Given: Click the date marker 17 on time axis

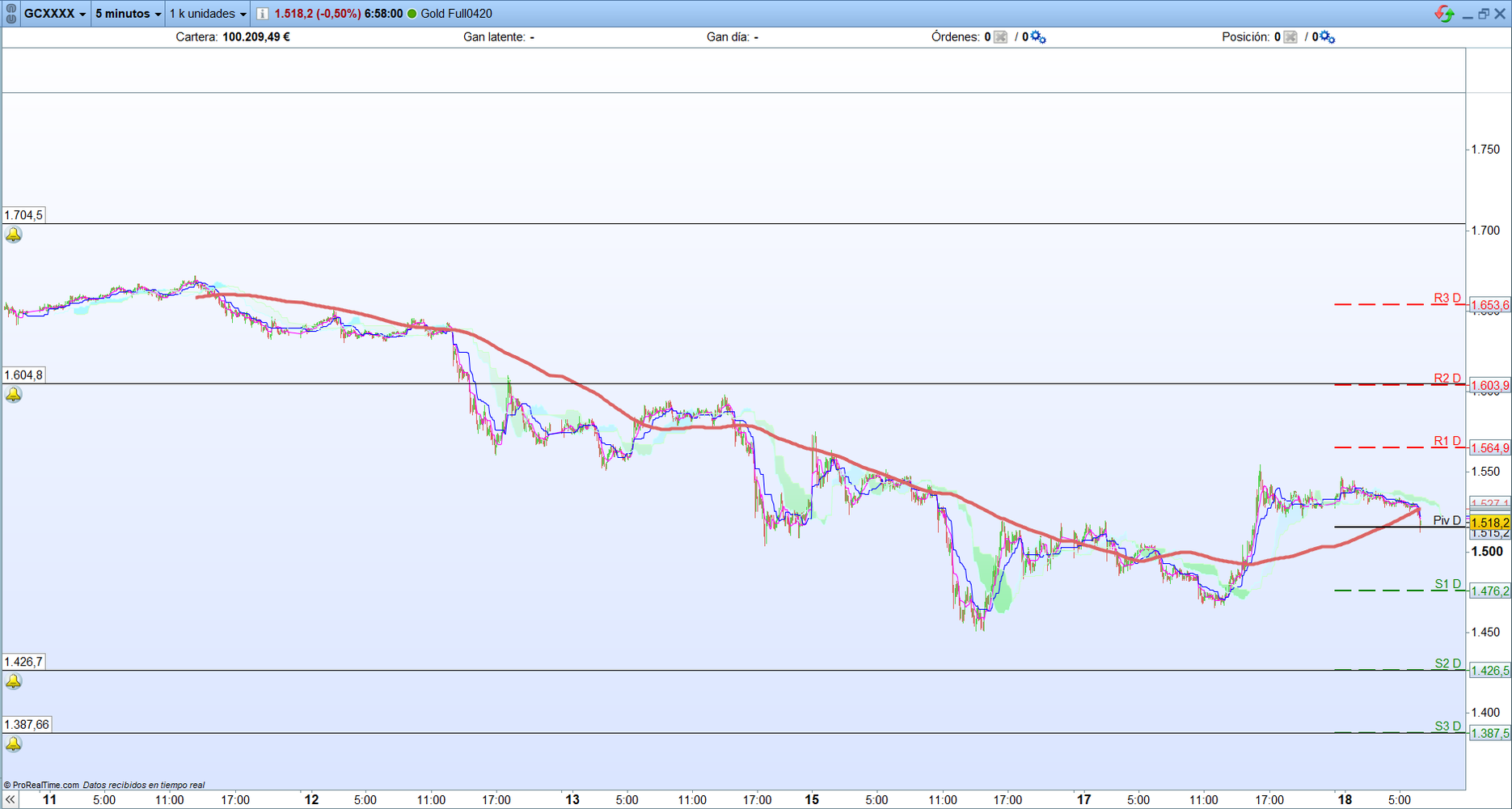Looking at the screenshot, I should 1083,800.
